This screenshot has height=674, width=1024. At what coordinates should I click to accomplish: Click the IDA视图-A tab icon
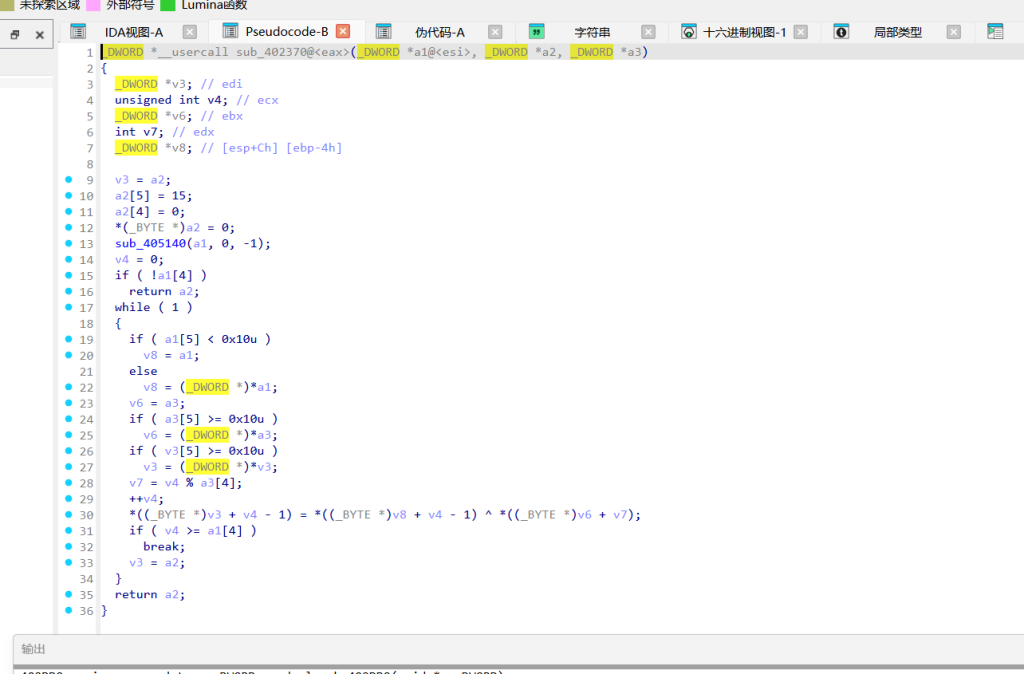pos(78,31)
